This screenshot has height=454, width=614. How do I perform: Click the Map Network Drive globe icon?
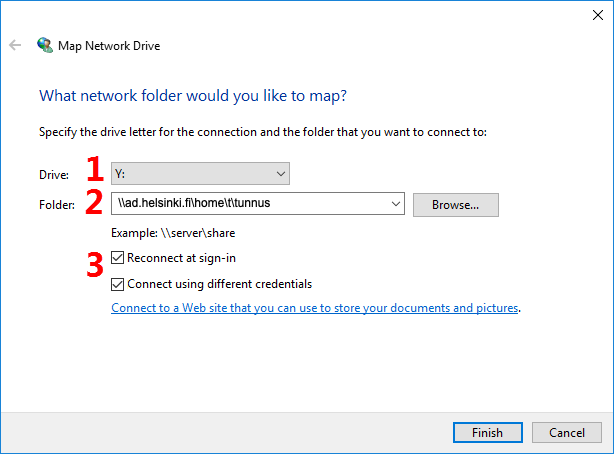45,45
